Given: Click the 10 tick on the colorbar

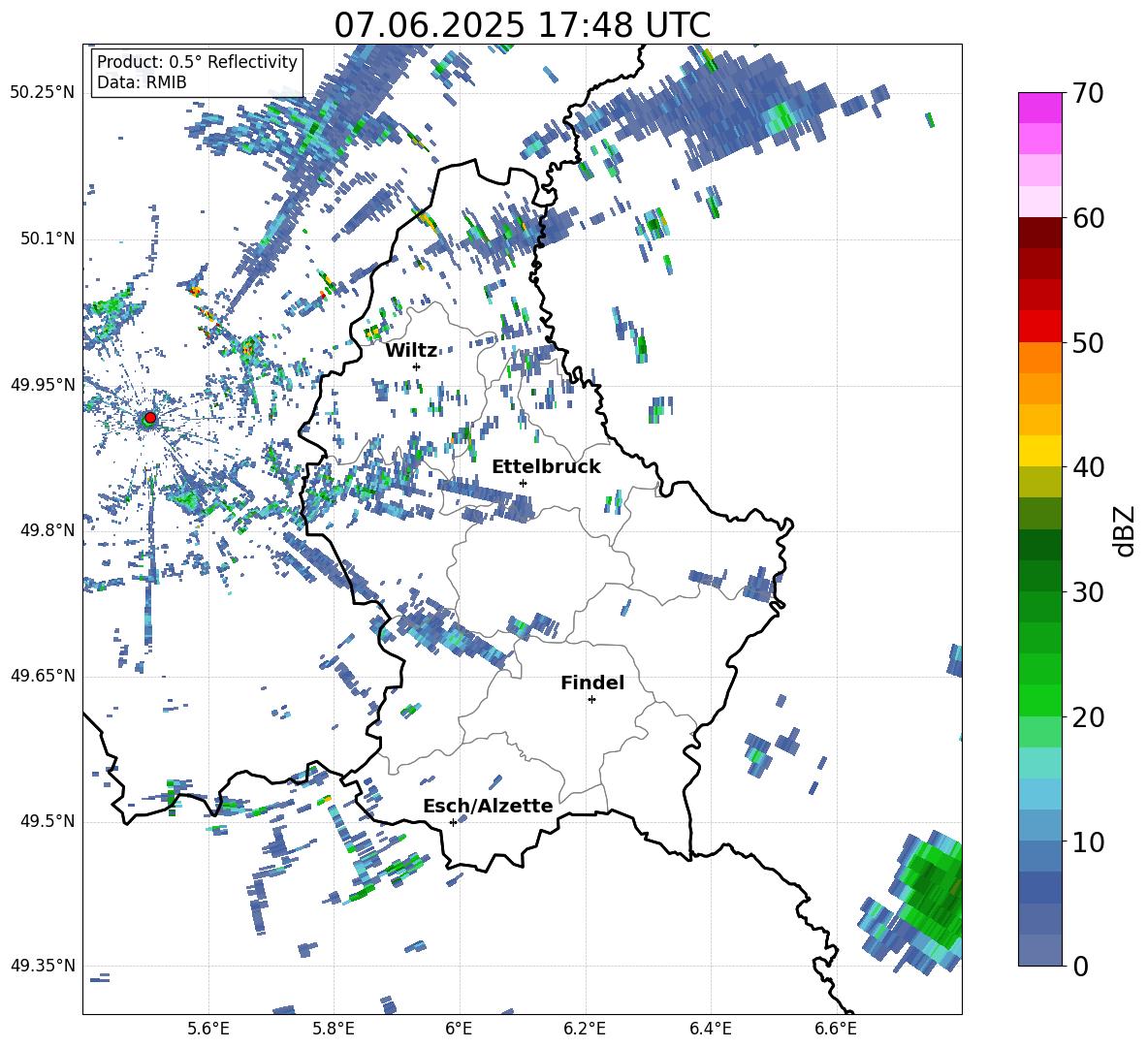Looking at the screenshot, I should [1087, 842].
